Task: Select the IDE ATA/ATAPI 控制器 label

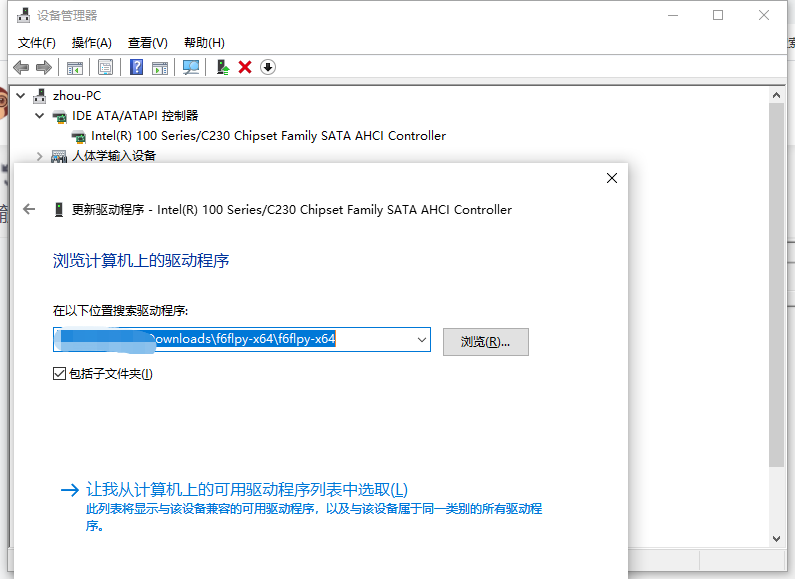Action: tap(135, 116)
